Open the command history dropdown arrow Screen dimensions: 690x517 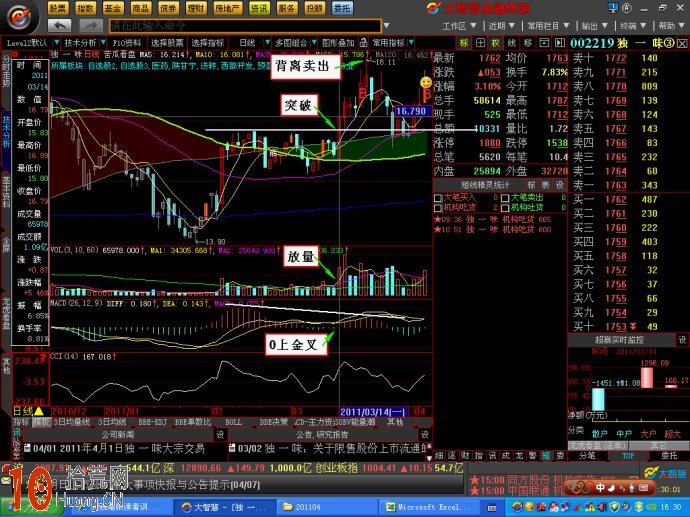pyautogui.click(x=386, y=26)
